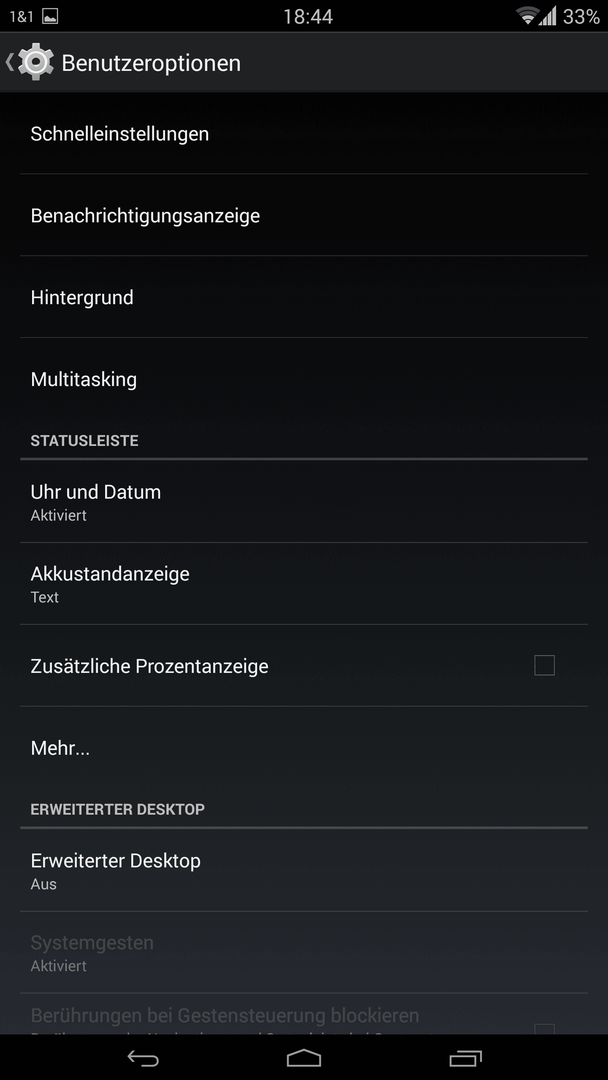This screenshot has width=608, height=1080.
Task: Tap the Android back navigation button
Action: pos(143,1057)
